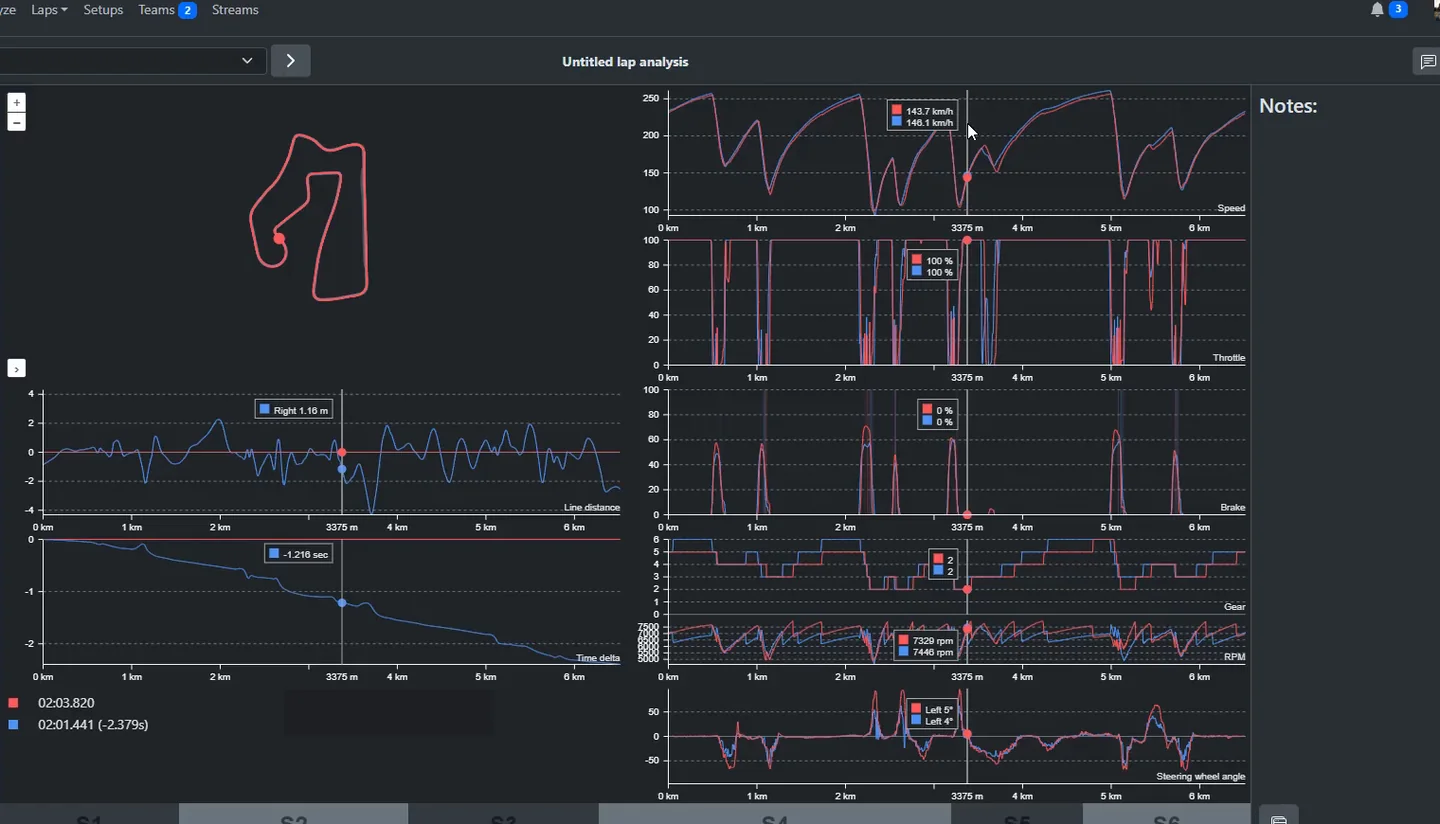Zoom in on the track map
Viewport: 1440px width, 824px height.
[16, 102]
